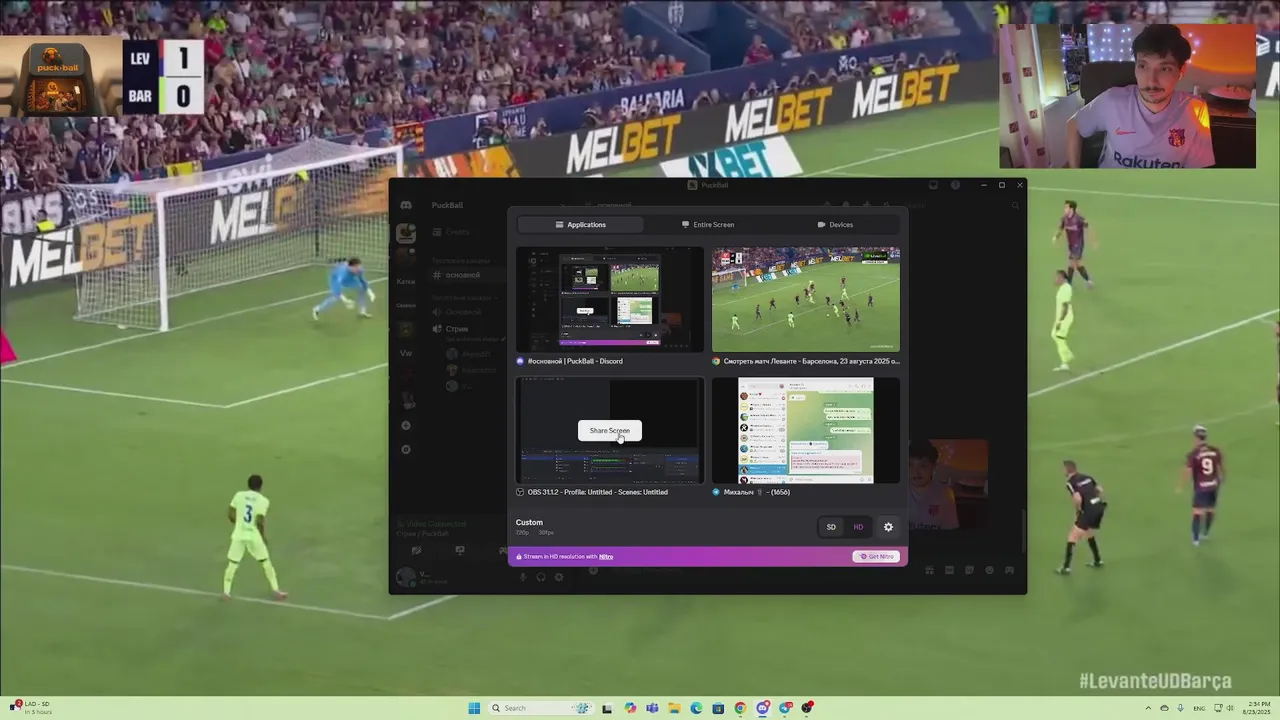Click the '#основной | PuckBall - Discord' label
Image resolution: width=1280 pixels, height=720 pixels.
[x=575, y=361]
